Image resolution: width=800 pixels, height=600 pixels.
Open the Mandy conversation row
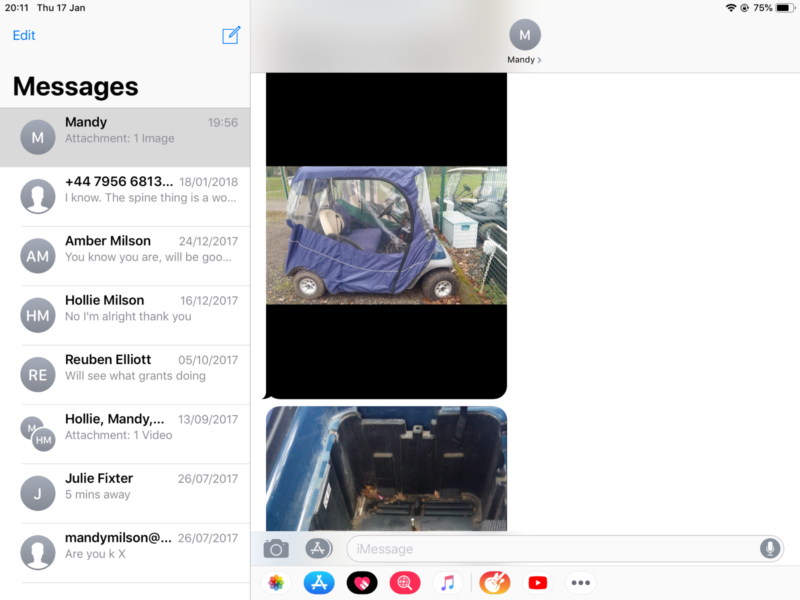[125, 137]
